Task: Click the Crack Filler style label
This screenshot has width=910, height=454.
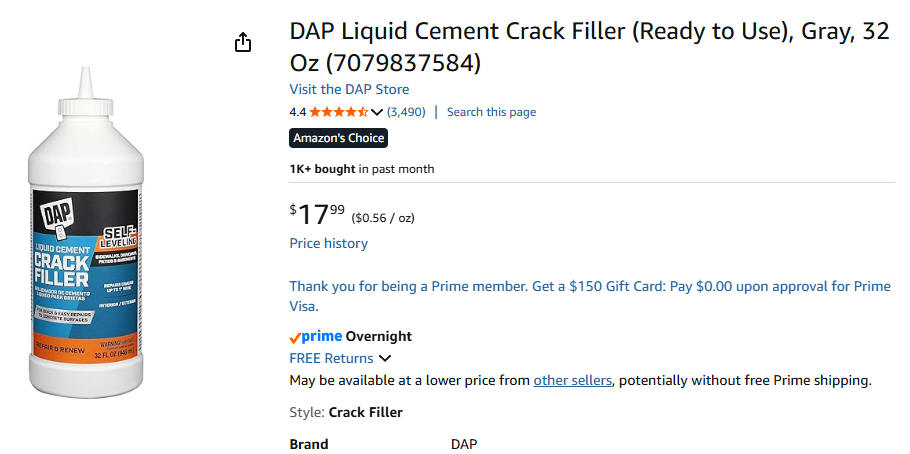Action: point(365,412)
